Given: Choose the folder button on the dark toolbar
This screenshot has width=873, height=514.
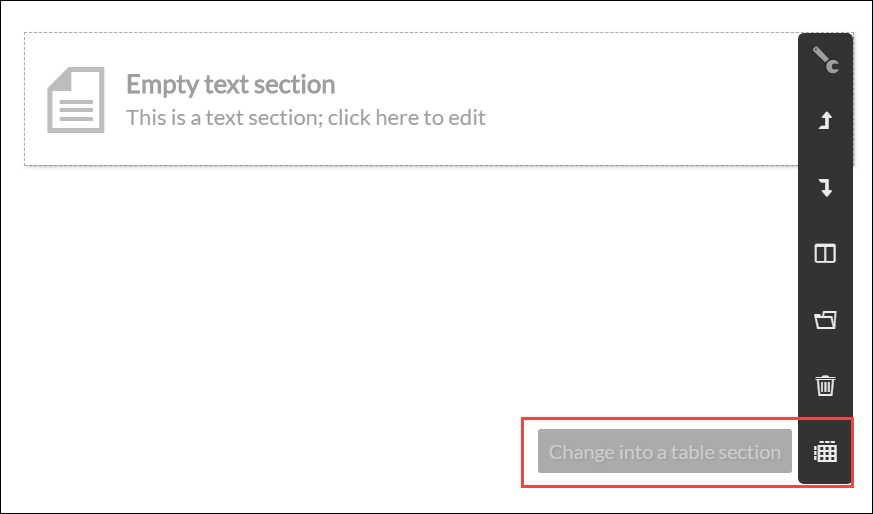Looking at the screenshot, I should click(x=825, y=320).
